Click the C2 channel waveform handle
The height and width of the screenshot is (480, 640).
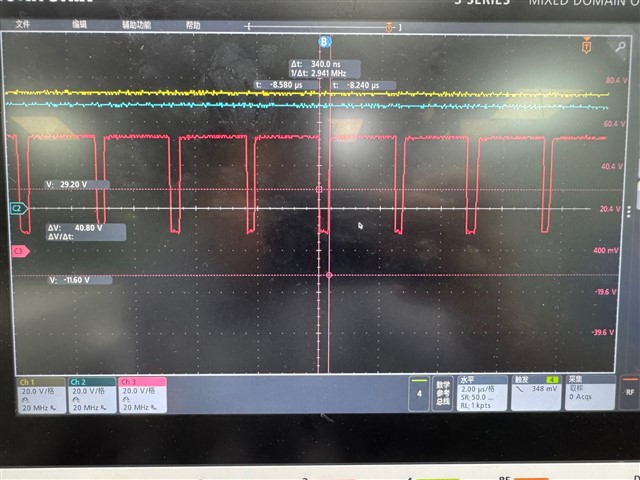pyautogui.click(x=18, y=209)
